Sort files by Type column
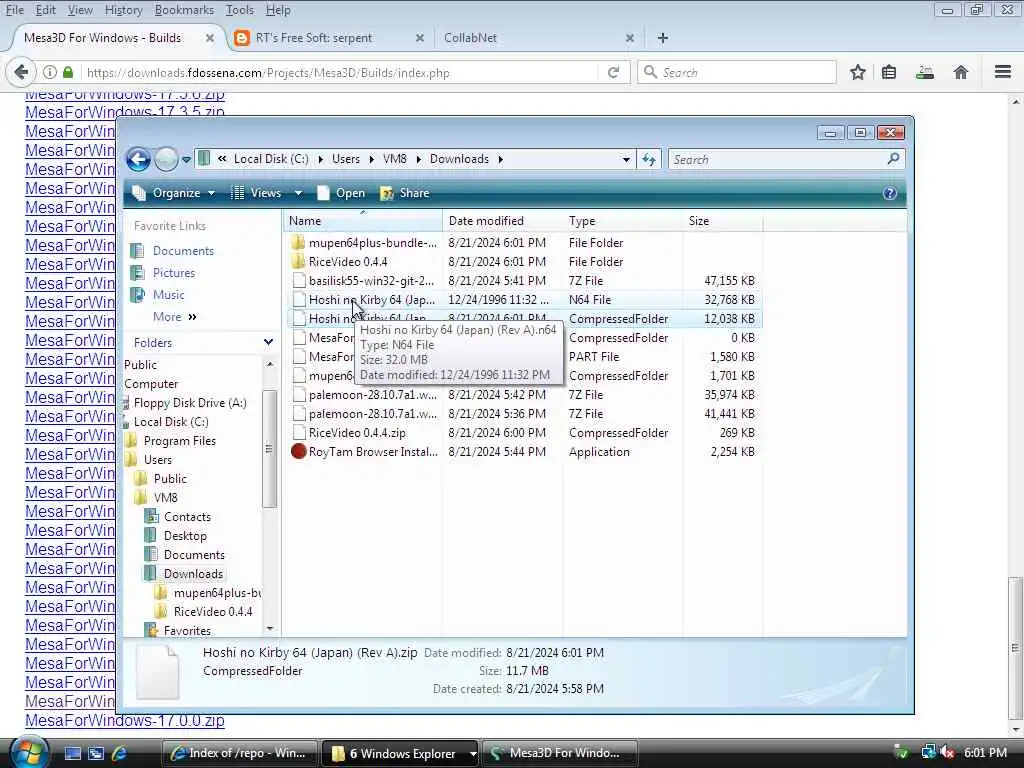 click(x=622, y=221)
